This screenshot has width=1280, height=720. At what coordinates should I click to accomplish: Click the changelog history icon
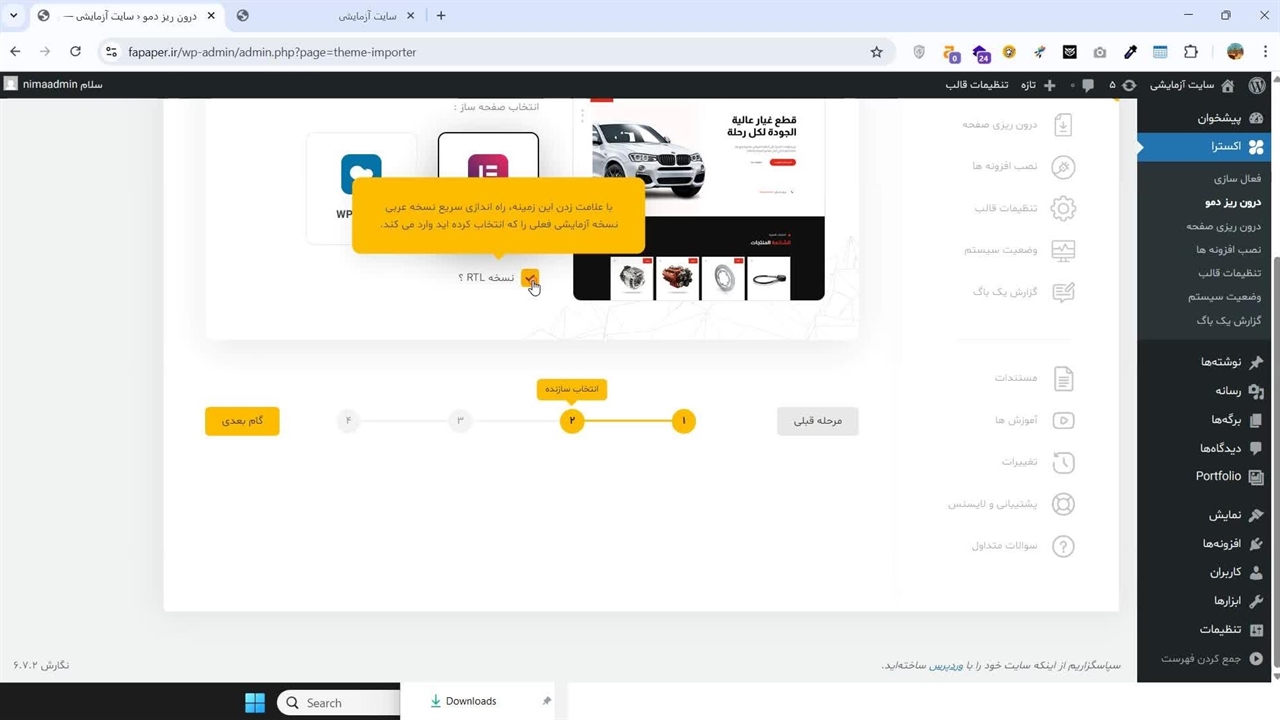coord(1063,463)
